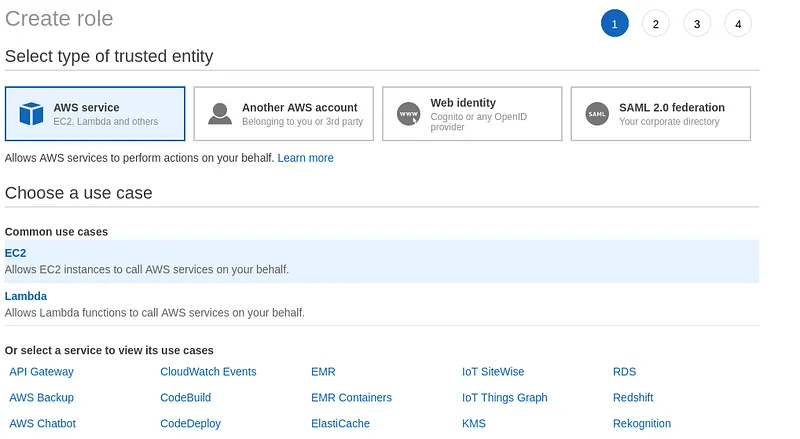Pick the Redshift service
800x439 pixels.
tap(633, 398)
